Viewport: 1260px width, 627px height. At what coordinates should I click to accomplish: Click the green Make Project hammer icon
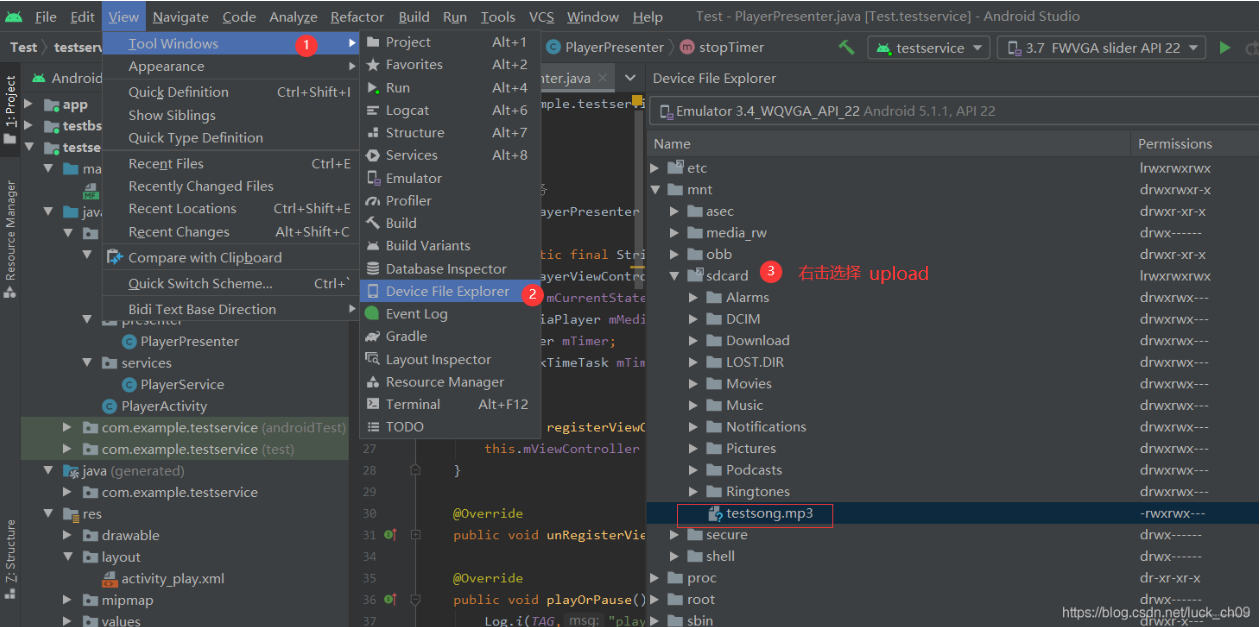pyautogui.click(x=846, y=47)
